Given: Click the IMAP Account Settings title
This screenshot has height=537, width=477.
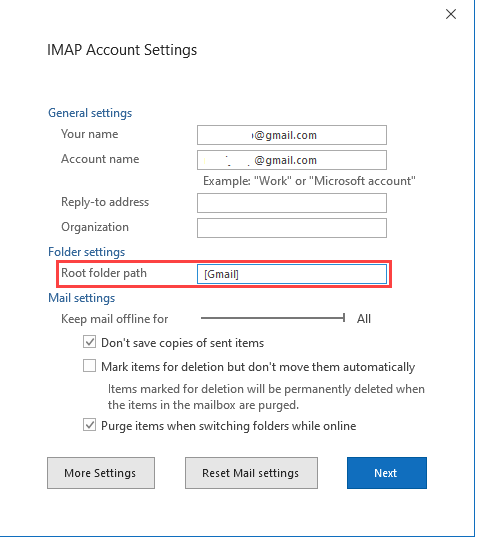Looking at the screenshot, I should pyautogui.click(x=122, y=50).
